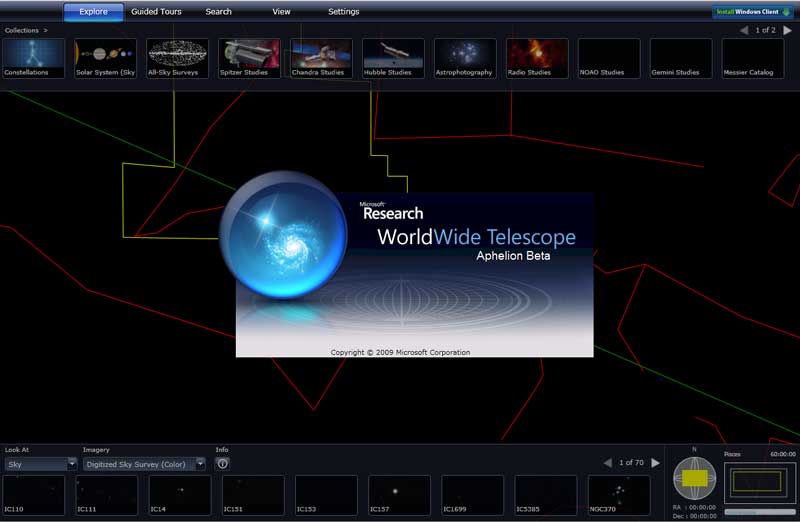Open the Astrophotography collection
Screen dimensions: 800x522
[x=465, y=58]
